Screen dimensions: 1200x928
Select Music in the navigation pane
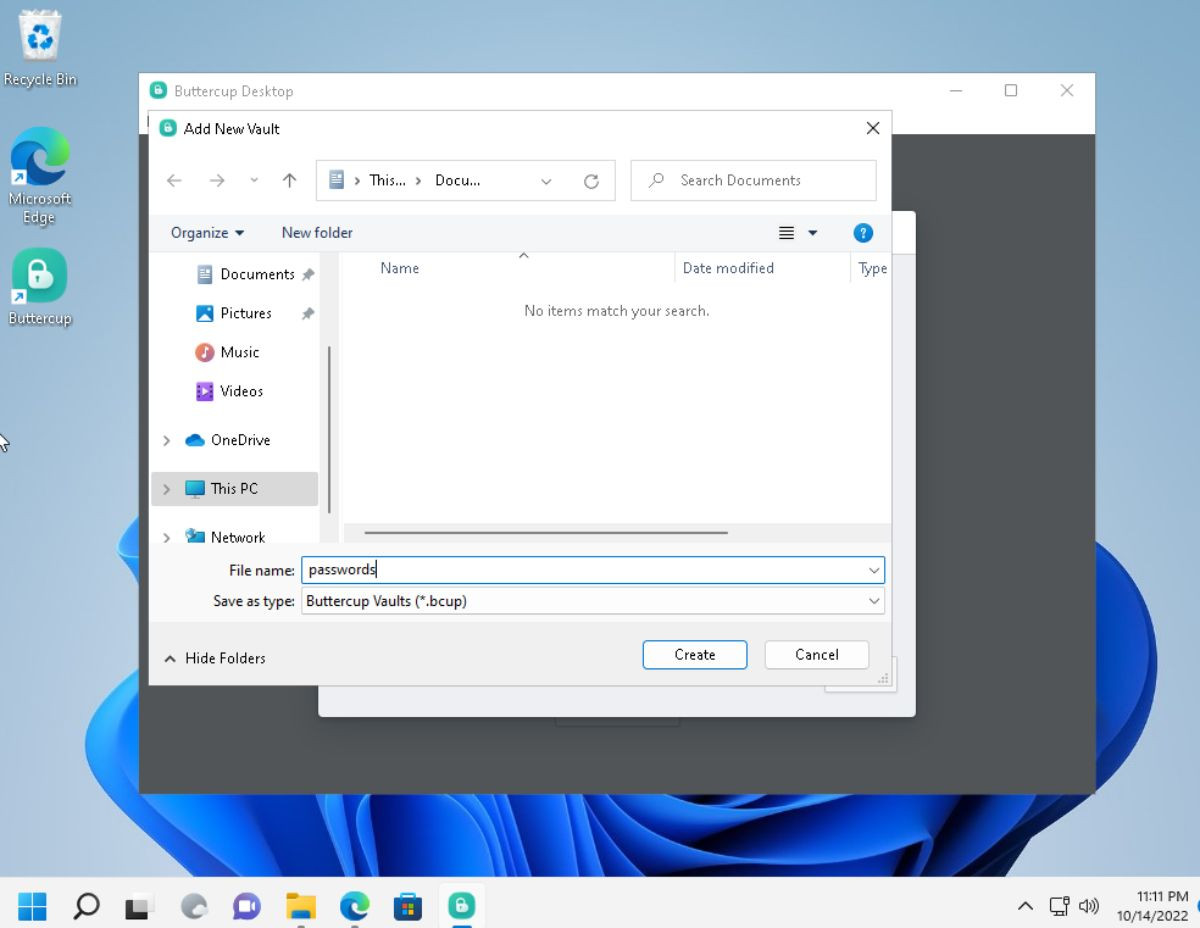tap(239, 352)
